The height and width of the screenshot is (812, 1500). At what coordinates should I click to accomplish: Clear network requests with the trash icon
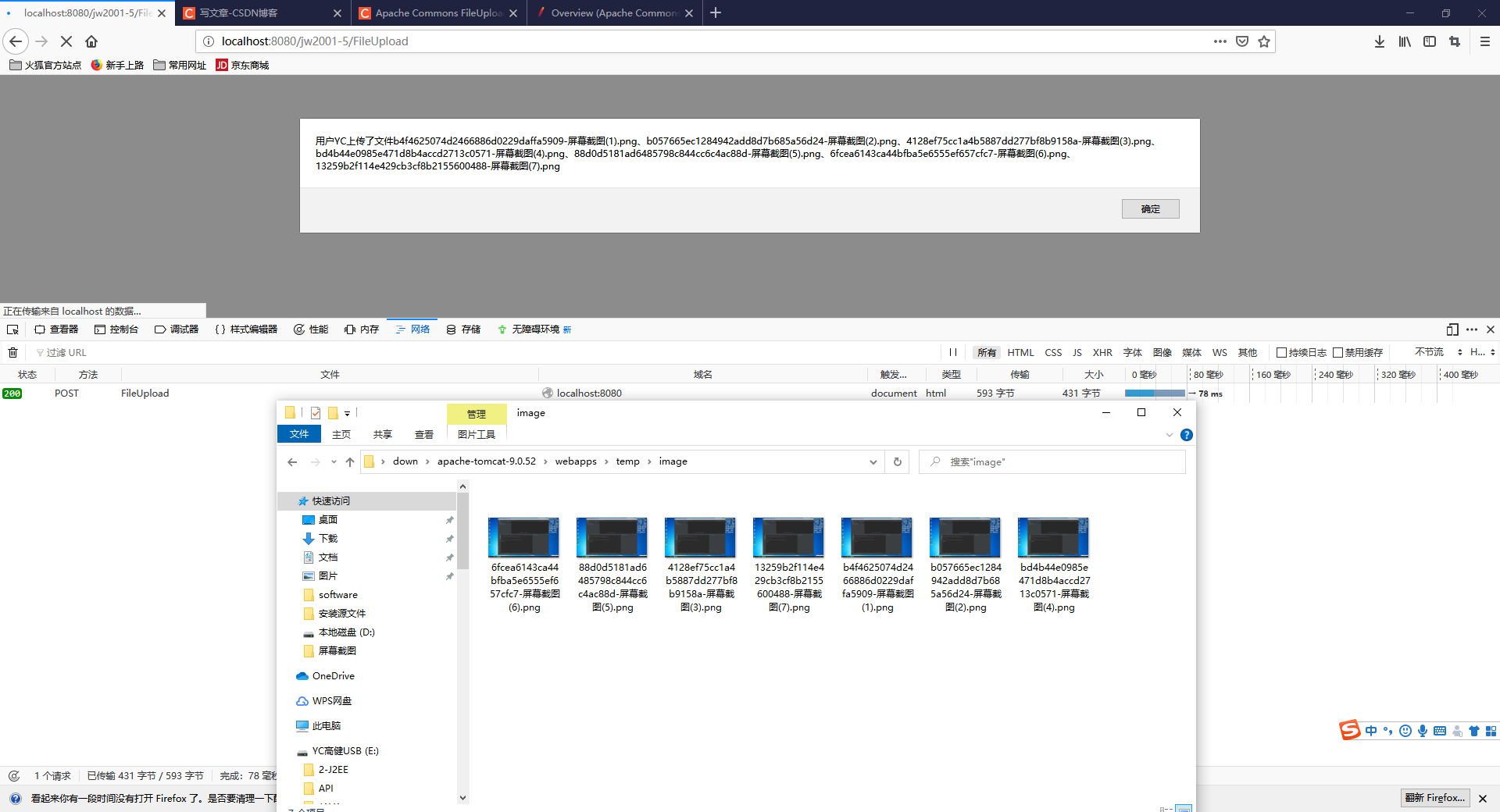[x=12, y=353]
